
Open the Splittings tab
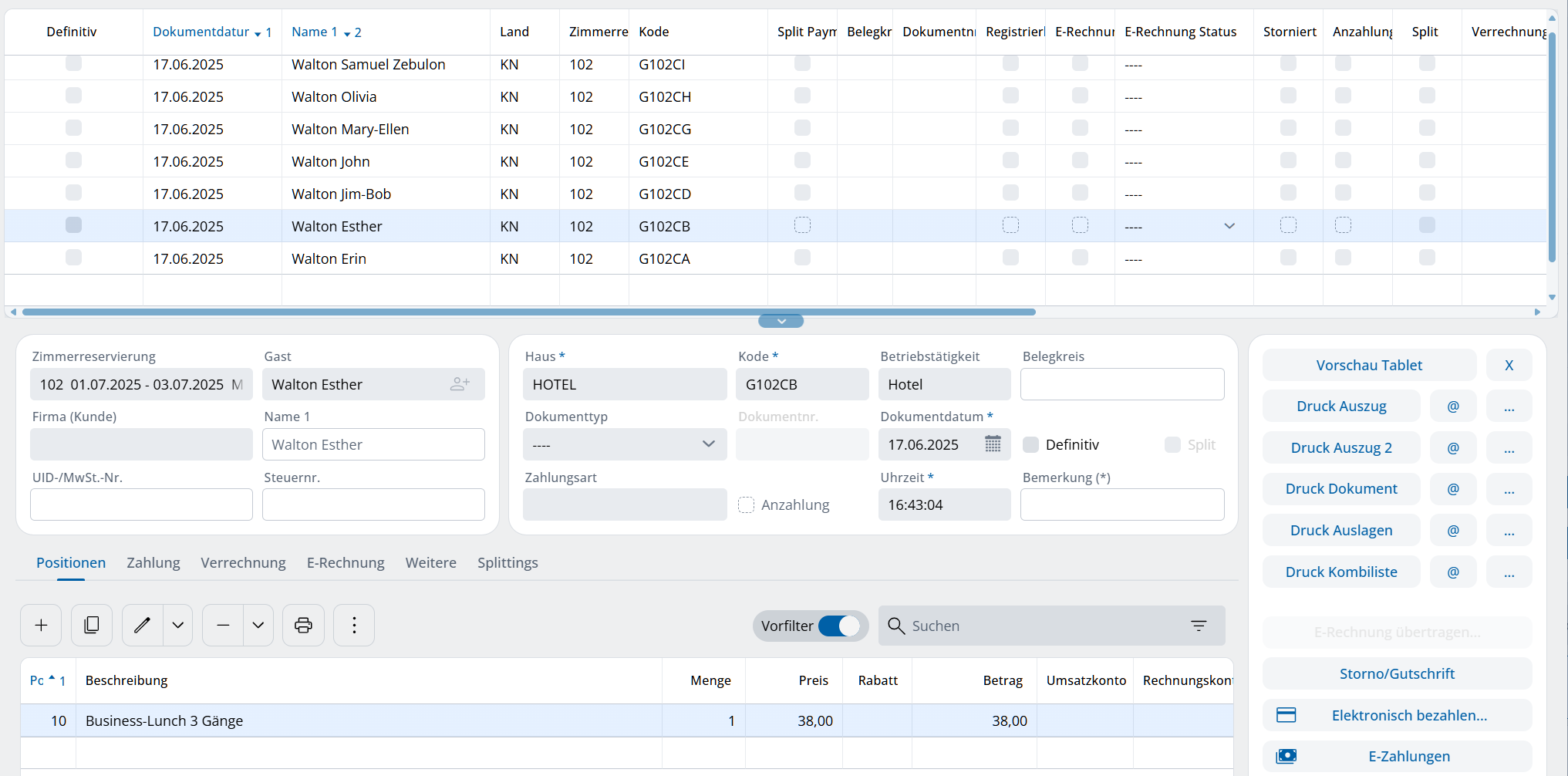[x=507, y=563]
